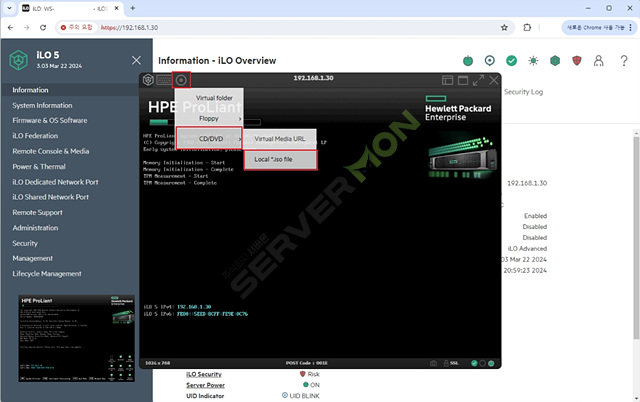Viewport: 640px width, 402px height.
Task: Open a new browser tab
Action: point(133,8)
